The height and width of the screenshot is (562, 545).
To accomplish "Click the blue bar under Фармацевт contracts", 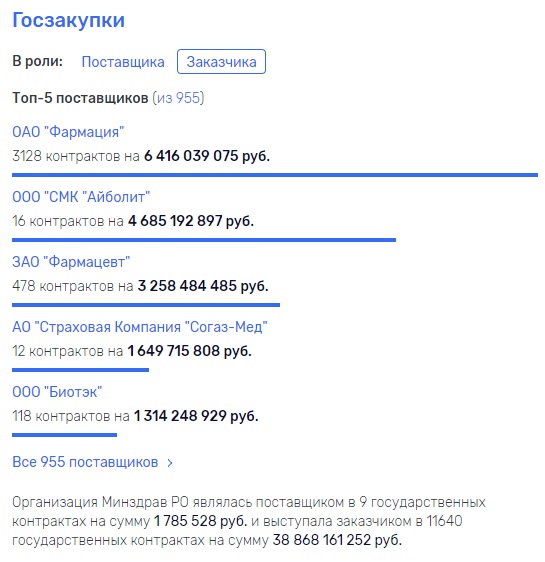I will pyautogui.click(x=146, y=305).
